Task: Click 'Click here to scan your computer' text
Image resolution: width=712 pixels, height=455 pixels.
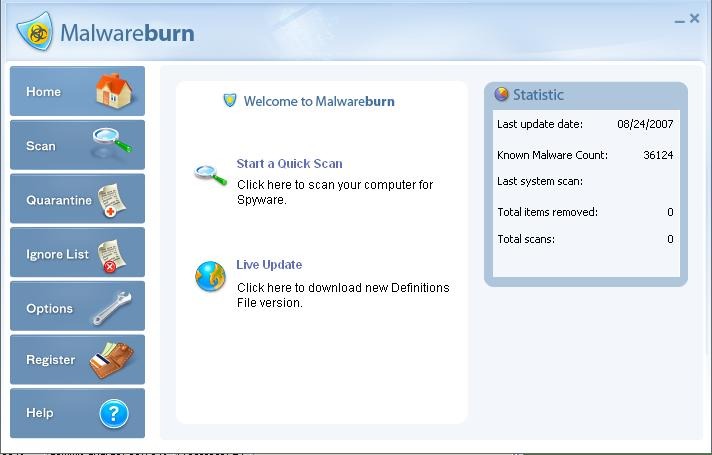Action: 335,192
